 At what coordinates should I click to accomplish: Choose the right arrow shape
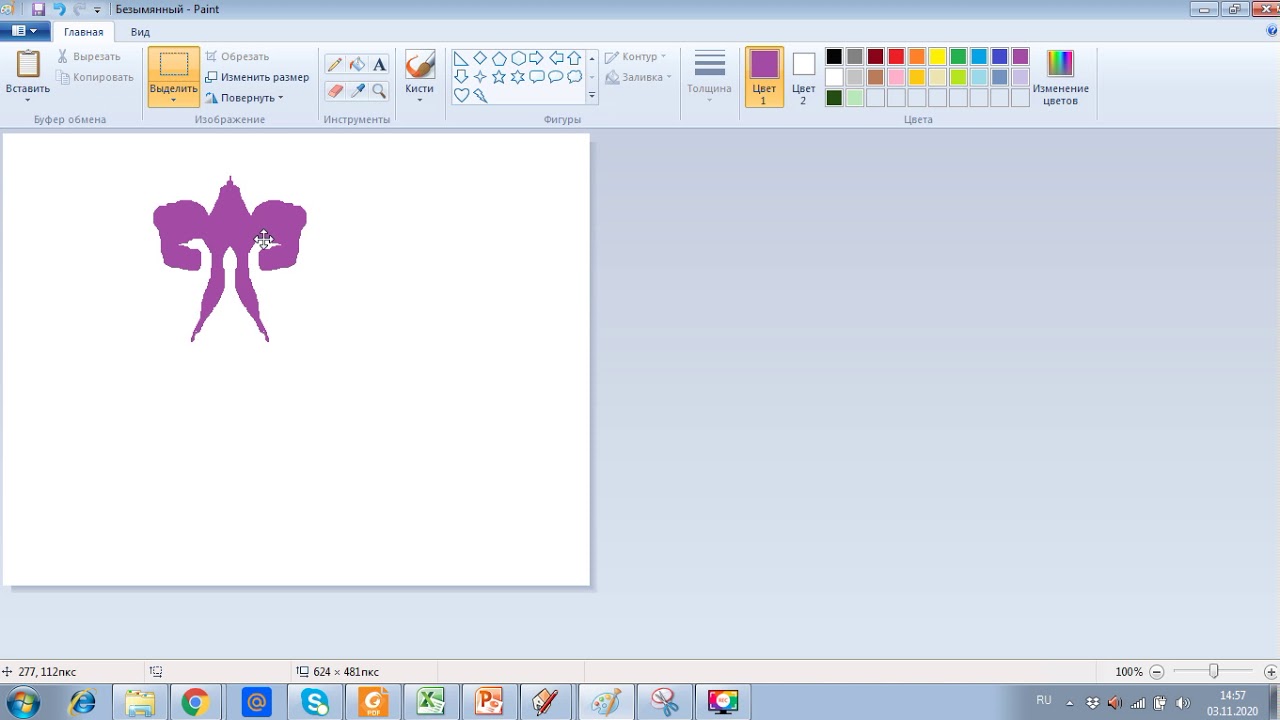[537, 58]
